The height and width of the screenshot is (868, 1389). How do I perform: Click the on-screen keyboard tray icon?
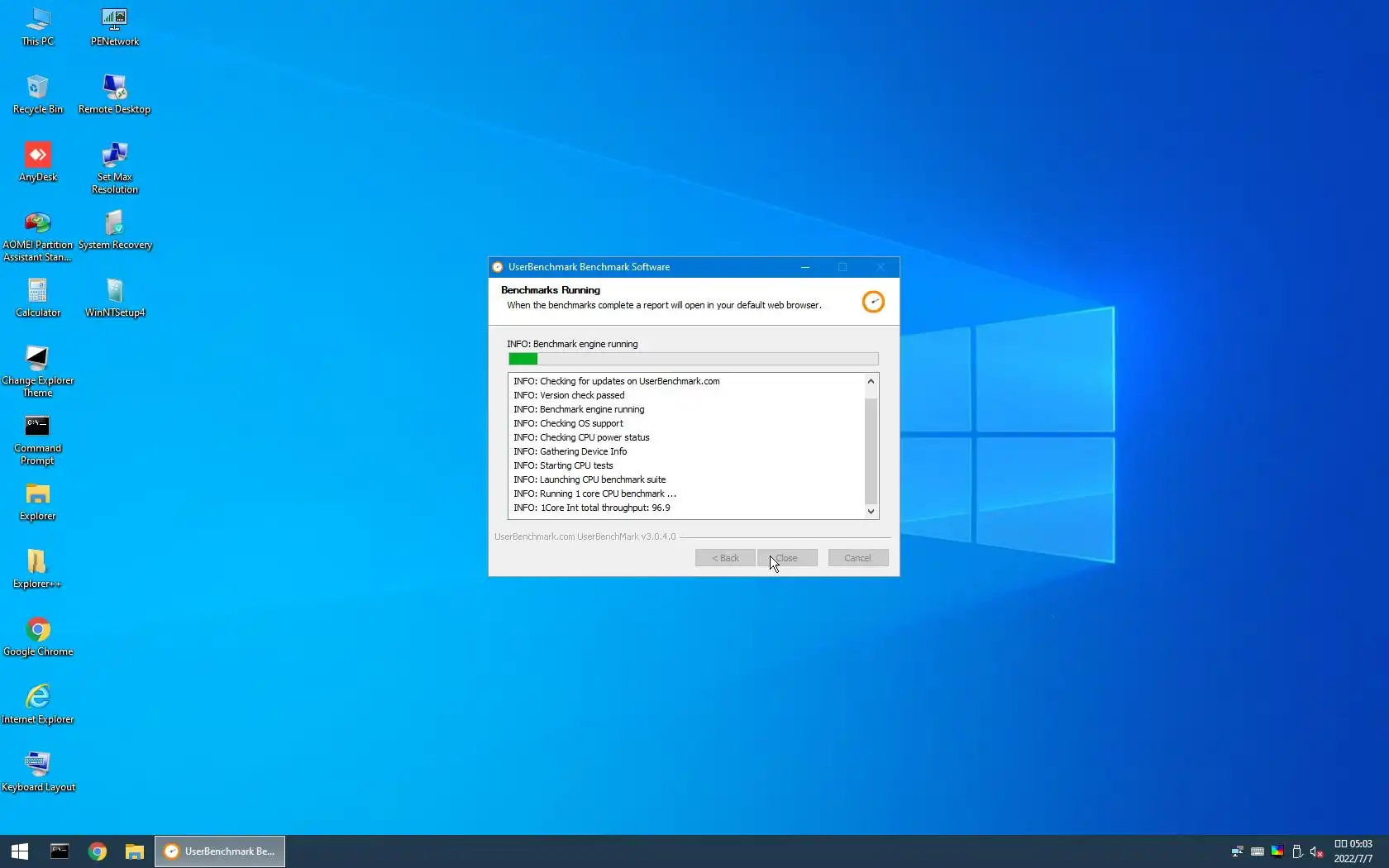tap(1258, 851)
